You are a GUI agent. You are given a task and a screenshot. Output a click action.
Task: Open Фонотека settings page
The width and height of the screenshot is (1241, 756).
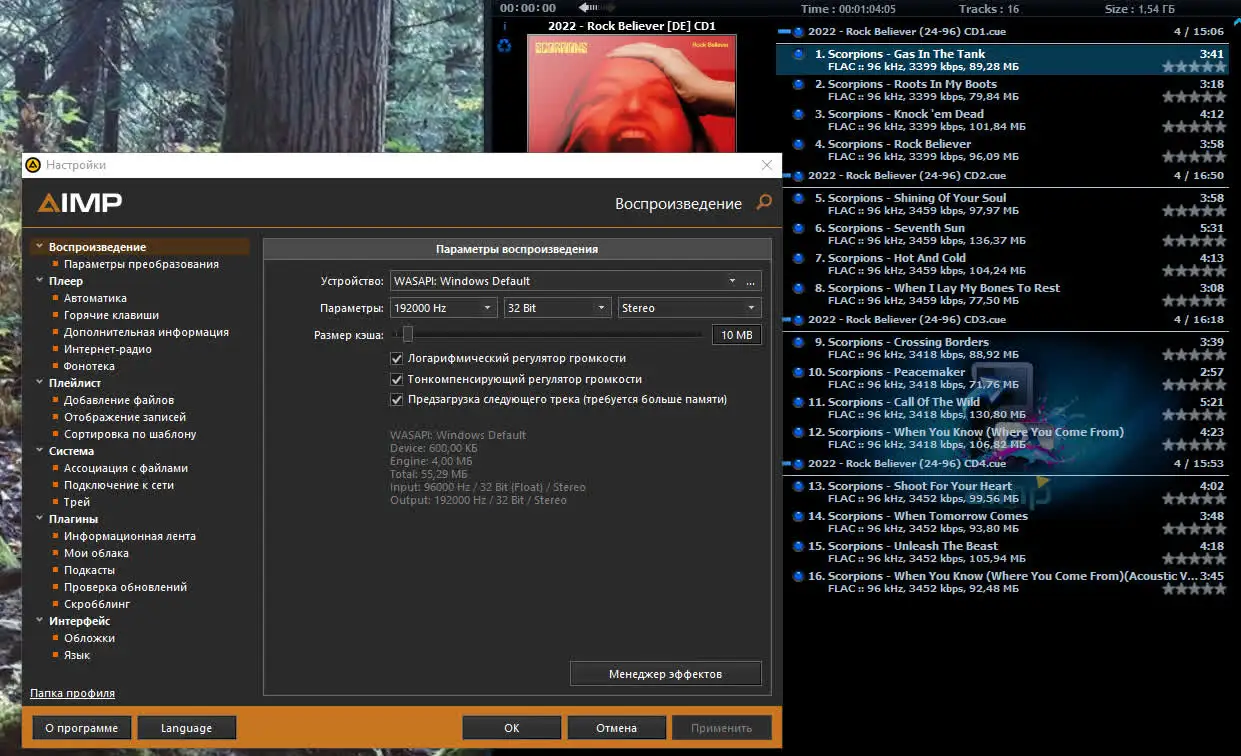[89, 366]
